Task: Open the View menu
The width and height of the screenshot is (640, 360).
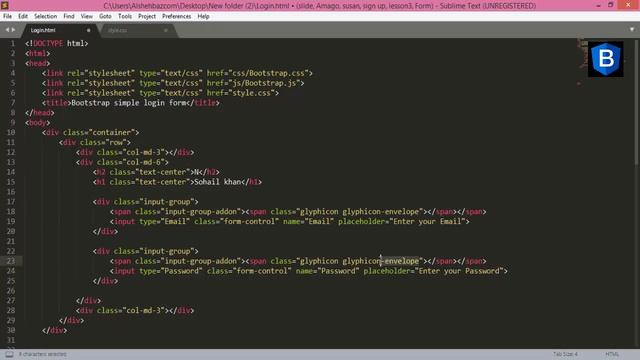Action: [87, 16]
